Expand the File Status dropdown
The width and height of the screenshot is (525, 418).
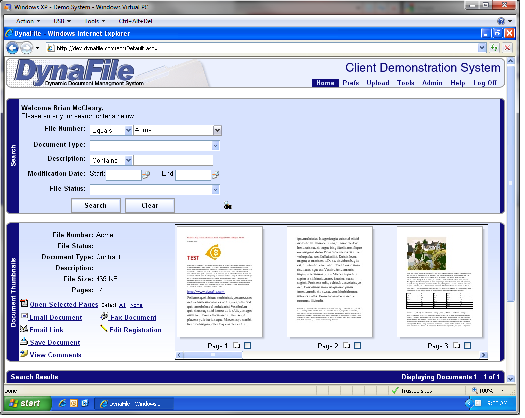point(216,190)
